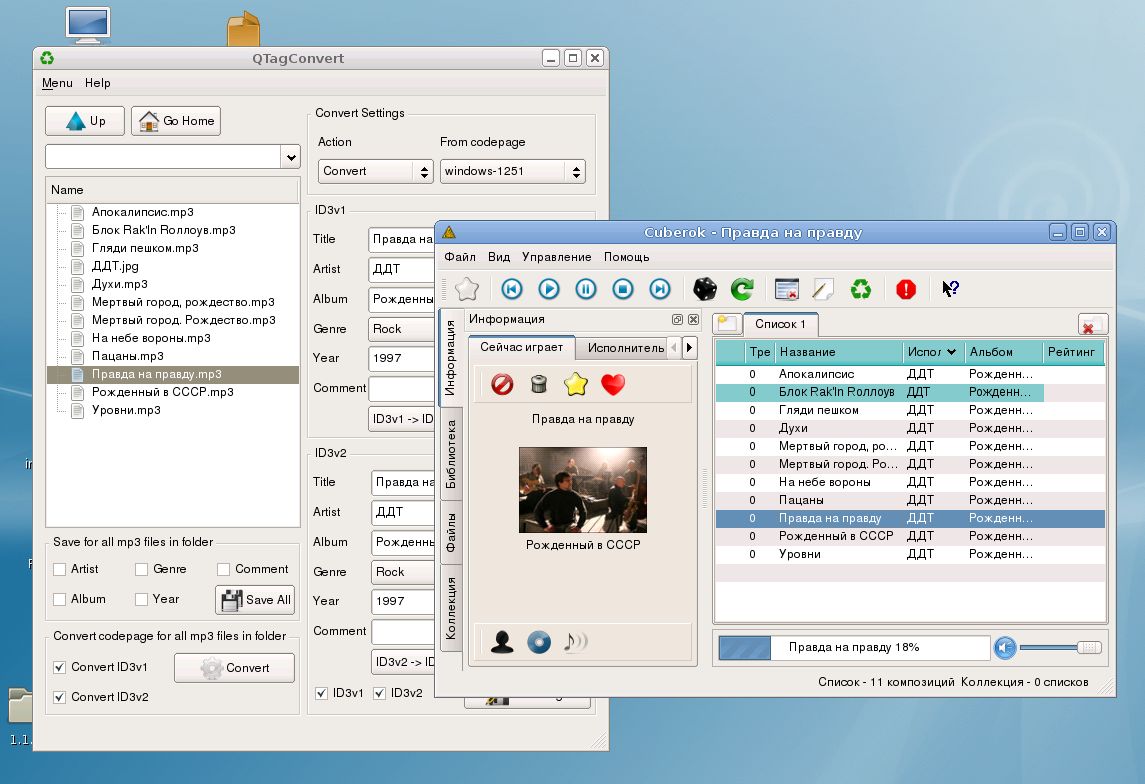This screenshot has width=1145, height=784.
Task: Activate the What's This help cursor icon
Action: 950,289
